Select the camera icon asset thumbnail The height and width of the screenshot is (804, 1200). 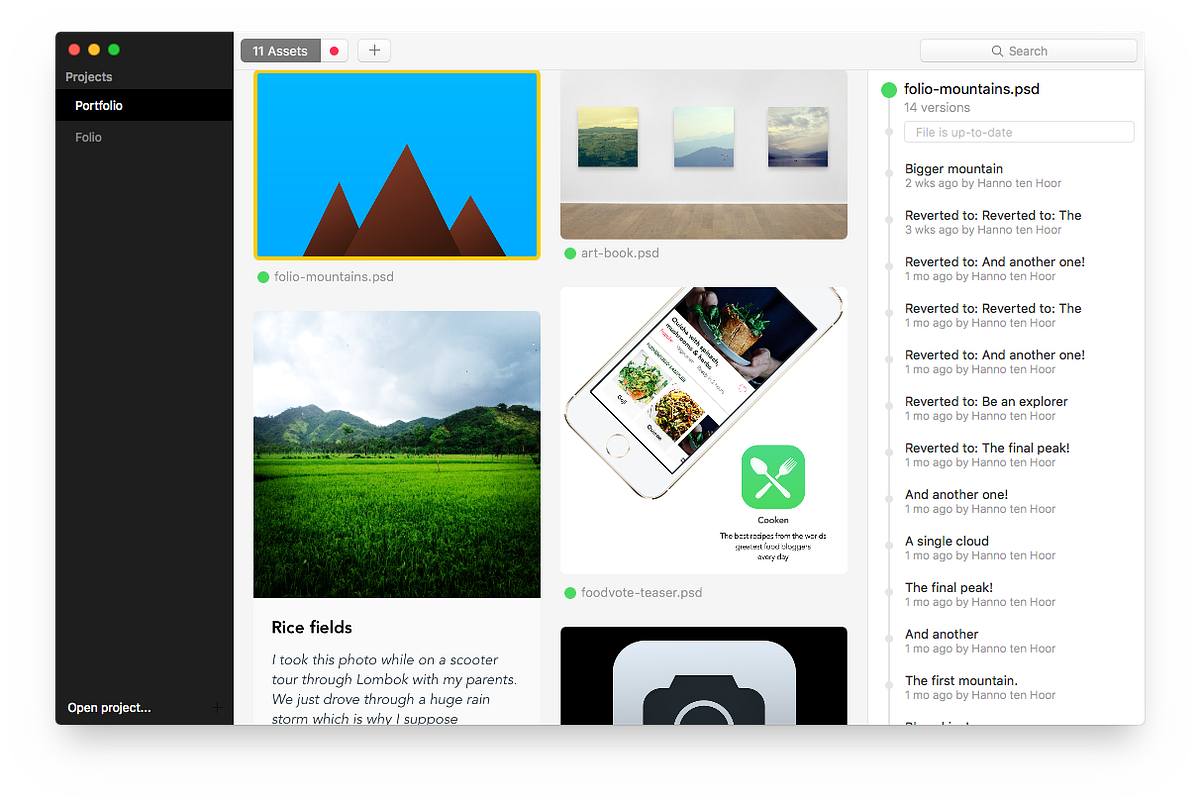704,676
